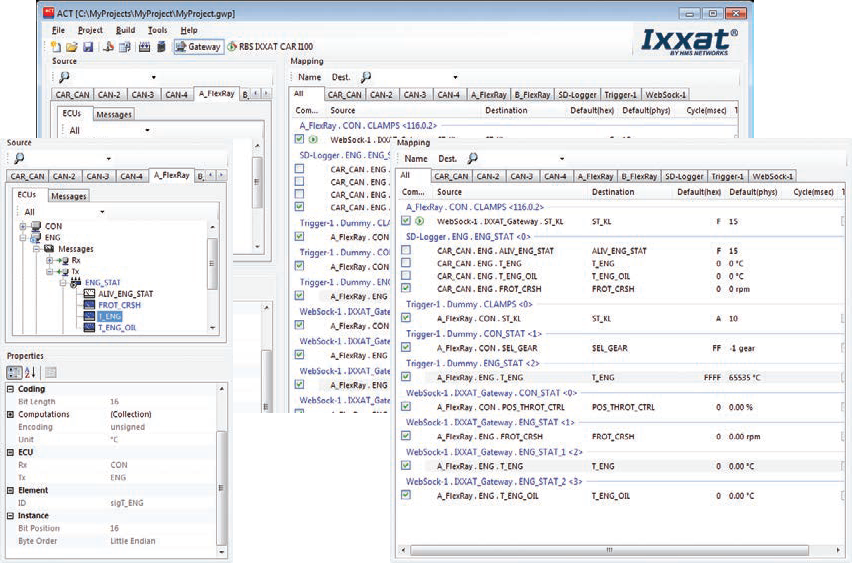This screenshot has height=563, width=852.
Task: Check CAR_CAN . ENG . ALIV_ENG_STAT mapping
Action: (406, 250)
